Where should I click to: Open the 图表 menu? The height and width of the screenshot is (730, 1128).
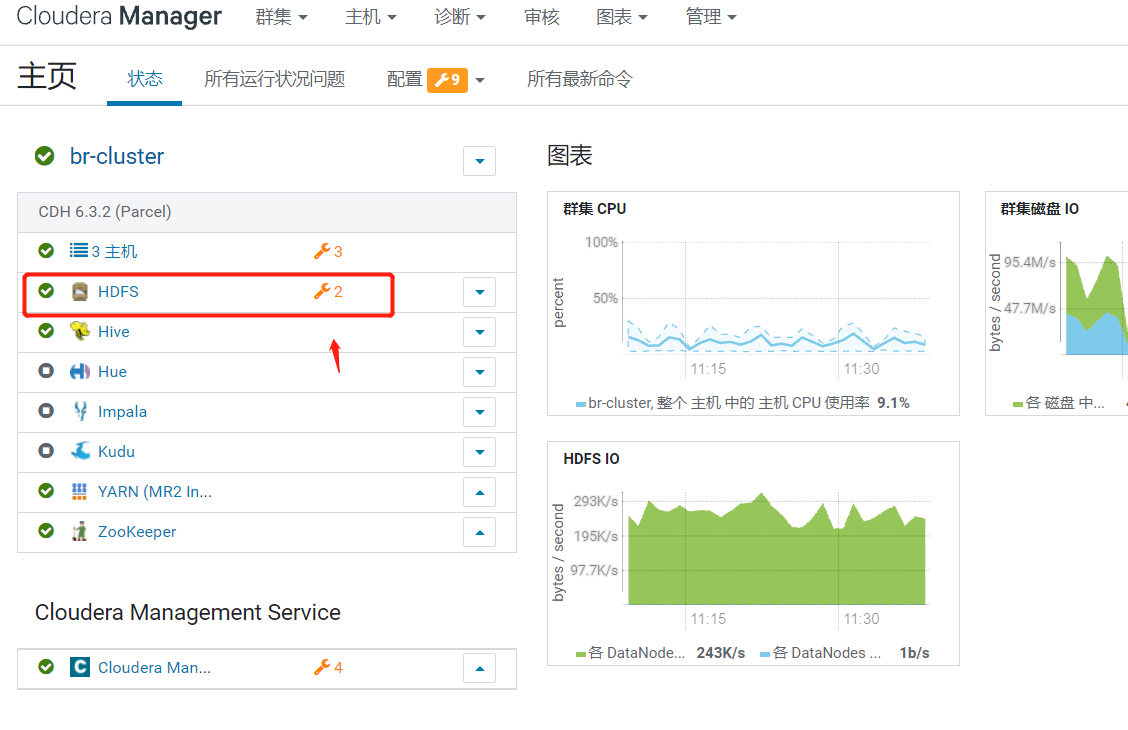pos(622,17)
